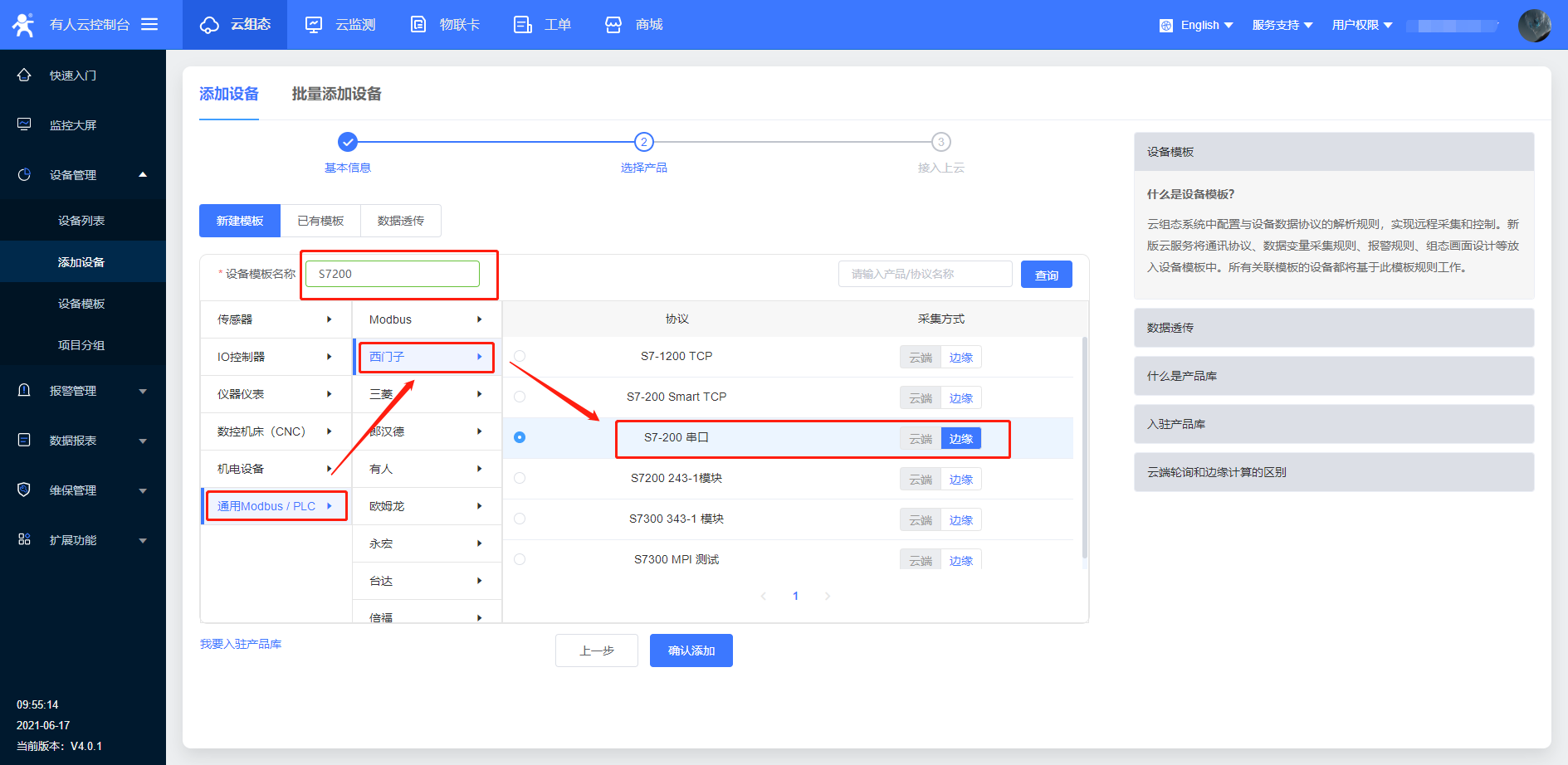Click the 商城 store icon

click(613, 25)
